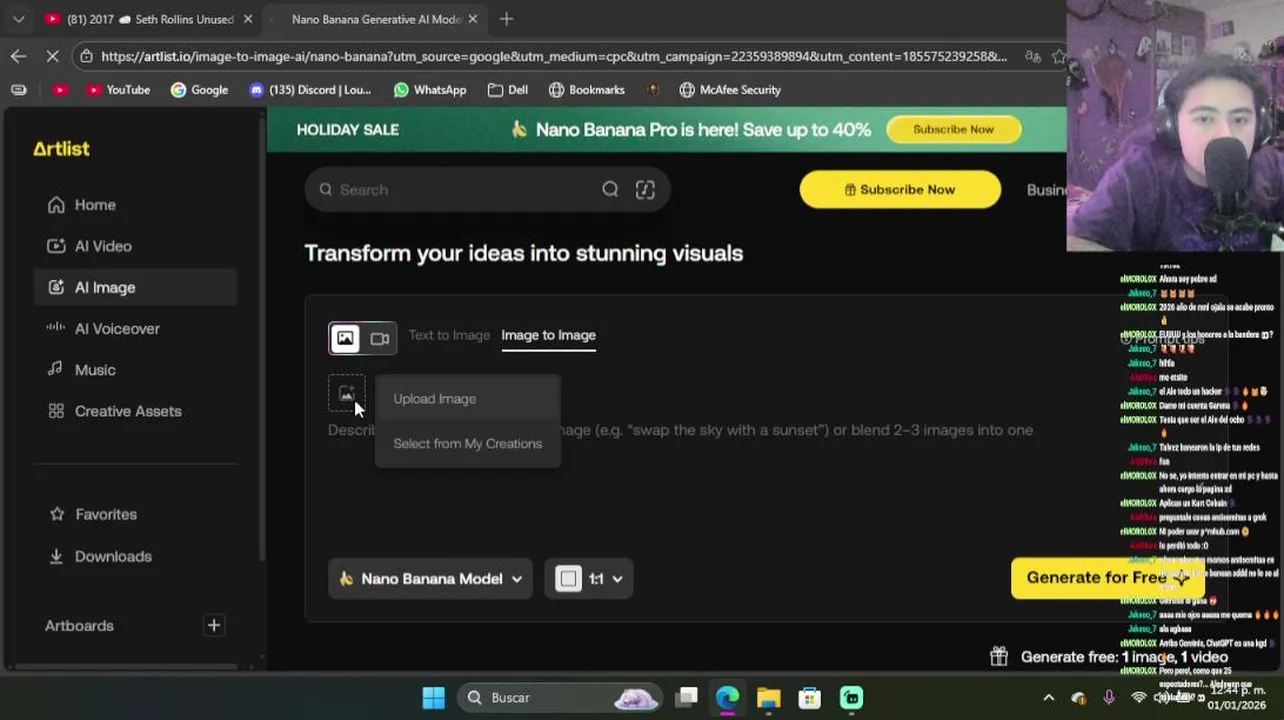Open Microsoft Store from the taskbar
The image size is (1284, 720).
point(809,697)
